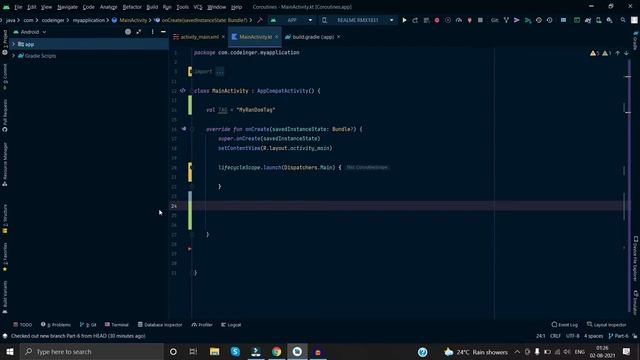This screenshot has width=640, height=360.
Task: Open Google Chrome from taskbar
Action: coord(276,351)
